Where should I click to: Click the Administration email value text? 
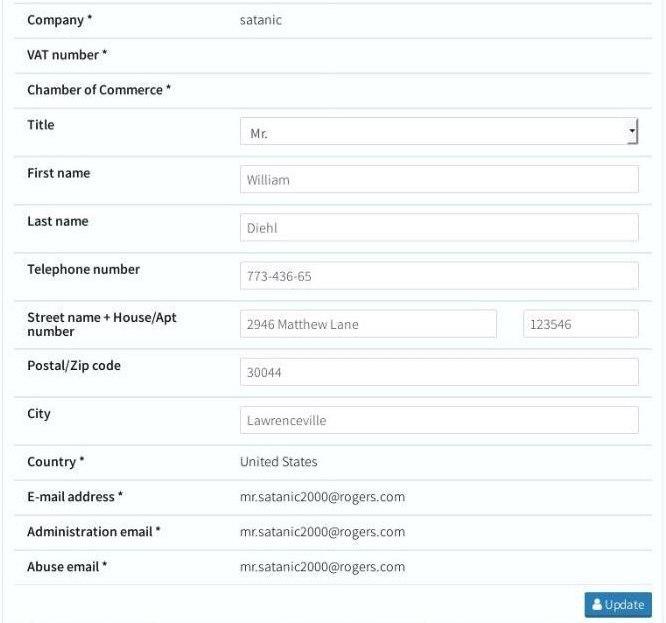point(322,532)
